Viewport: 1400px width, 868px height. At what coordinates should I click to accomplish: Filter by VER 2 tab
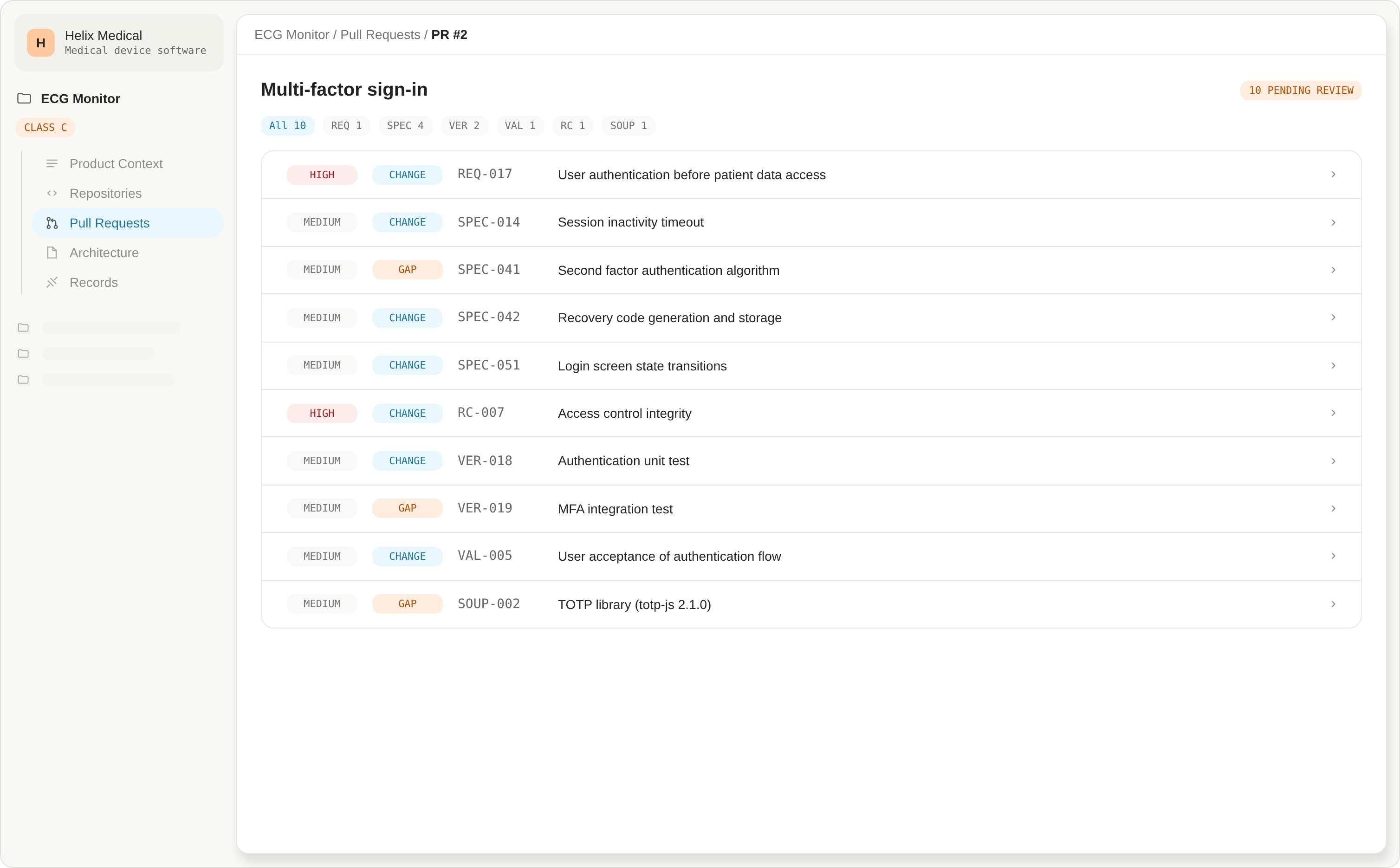[x=464, y=126]
